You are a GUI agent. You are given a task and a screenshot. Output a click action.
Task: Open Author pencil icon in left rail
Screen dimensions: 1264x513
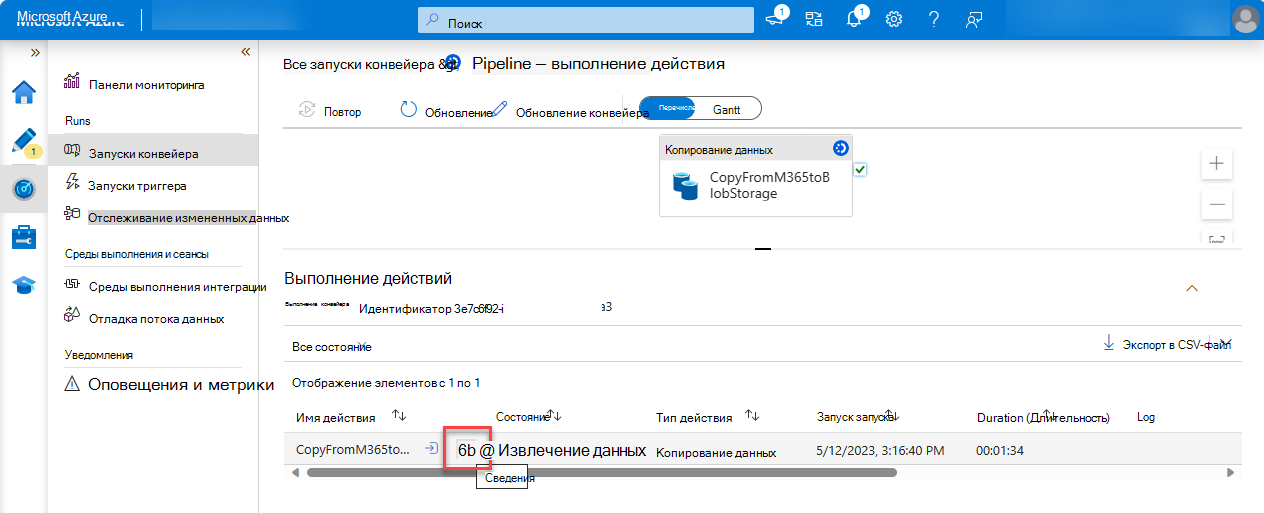24,140
